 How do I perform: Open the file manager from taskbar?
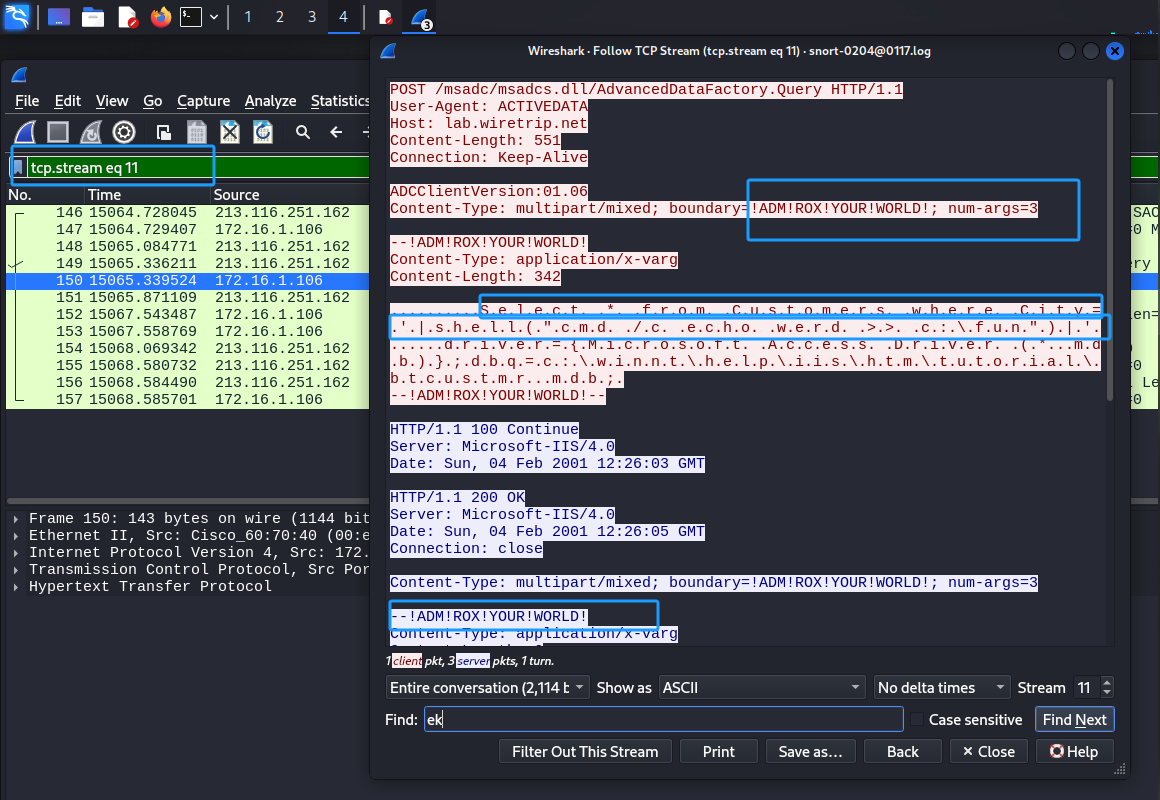[92, 17]
